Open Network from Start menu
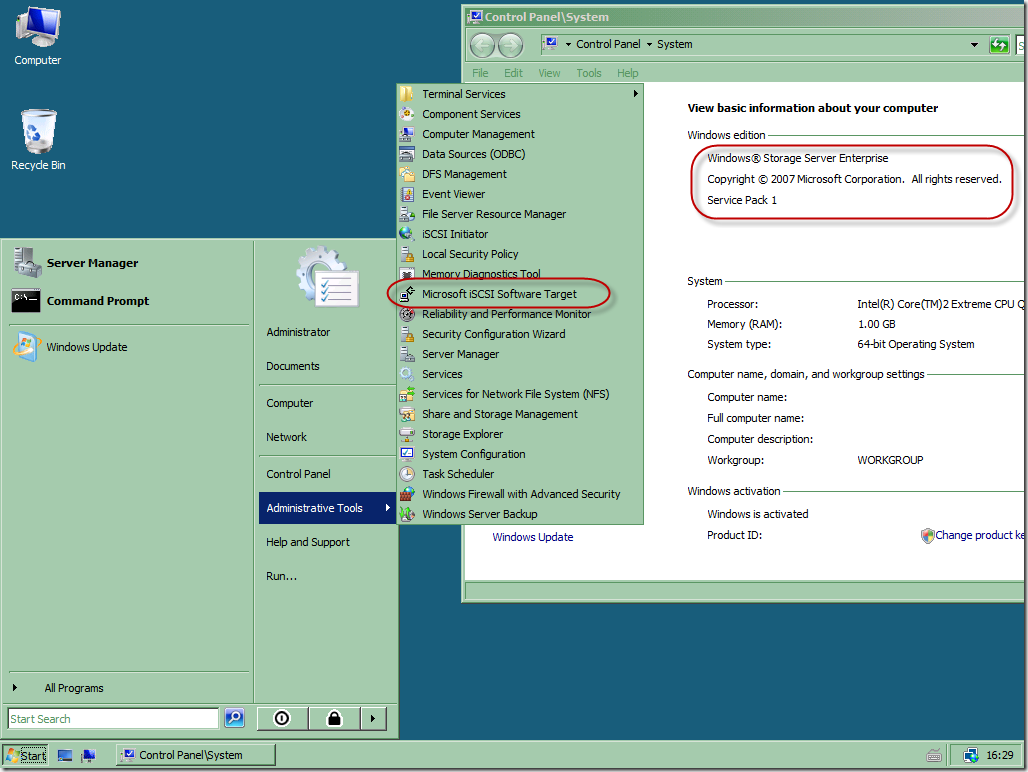Screen dimensions: 1028x772 point(286,437)
